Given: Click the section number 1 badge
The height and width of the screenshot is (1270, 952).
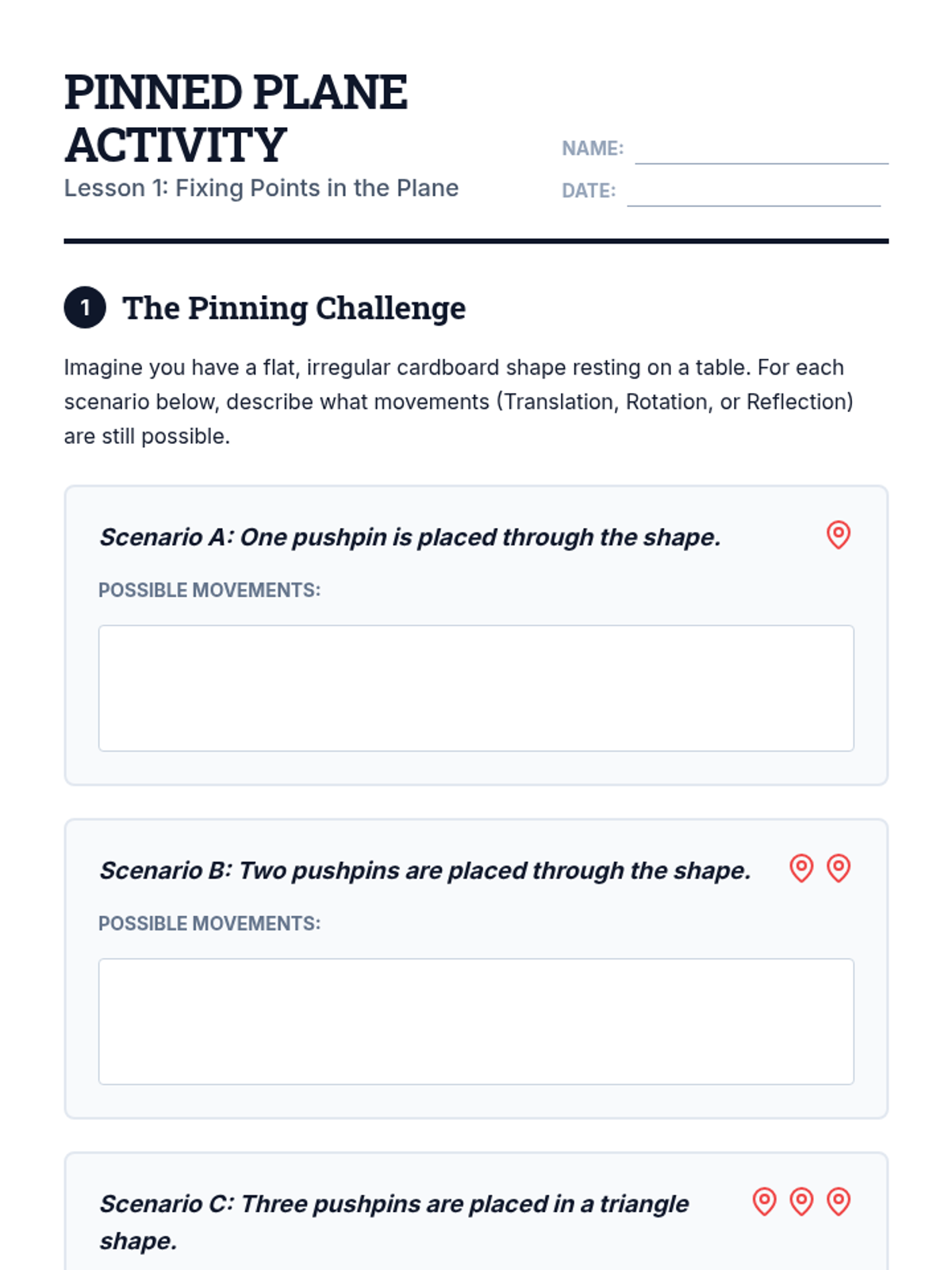Looking at the screenshot, I should point(85,307).
